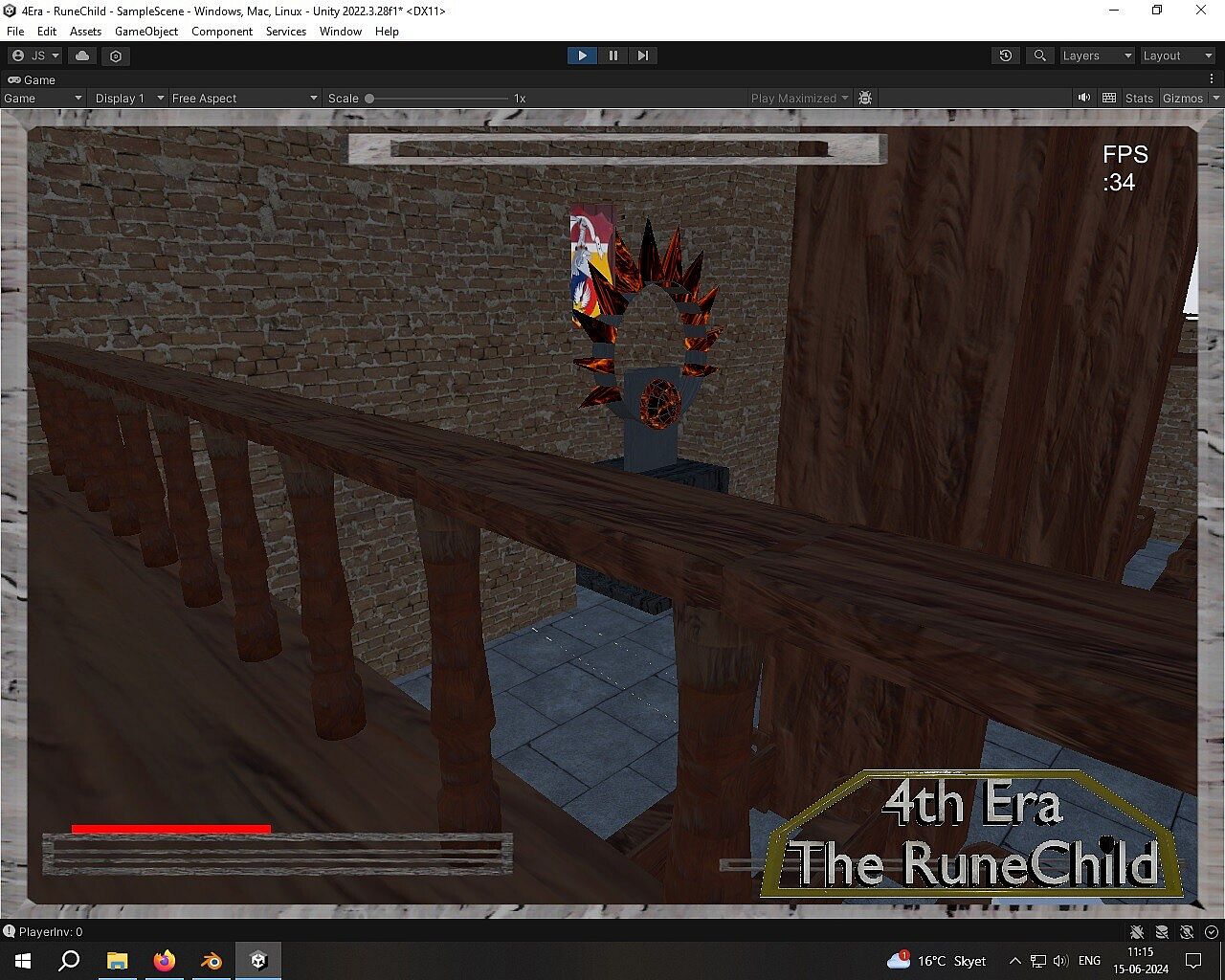Screen dimensions: 1225x980
Task: Click the search magnifier icon in toolbar
Action: point(1039,56)
